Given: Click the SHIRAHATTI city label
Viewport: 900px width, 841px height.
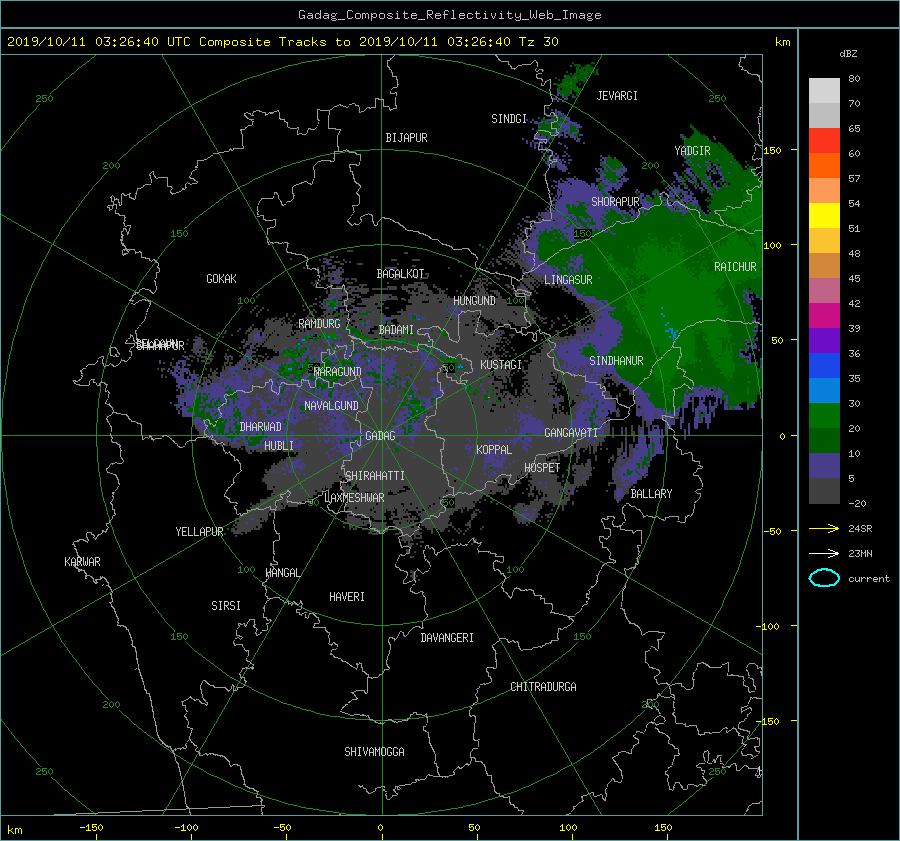Looking at the screenshot, I should pyautogui.click(x=375, y=476).
